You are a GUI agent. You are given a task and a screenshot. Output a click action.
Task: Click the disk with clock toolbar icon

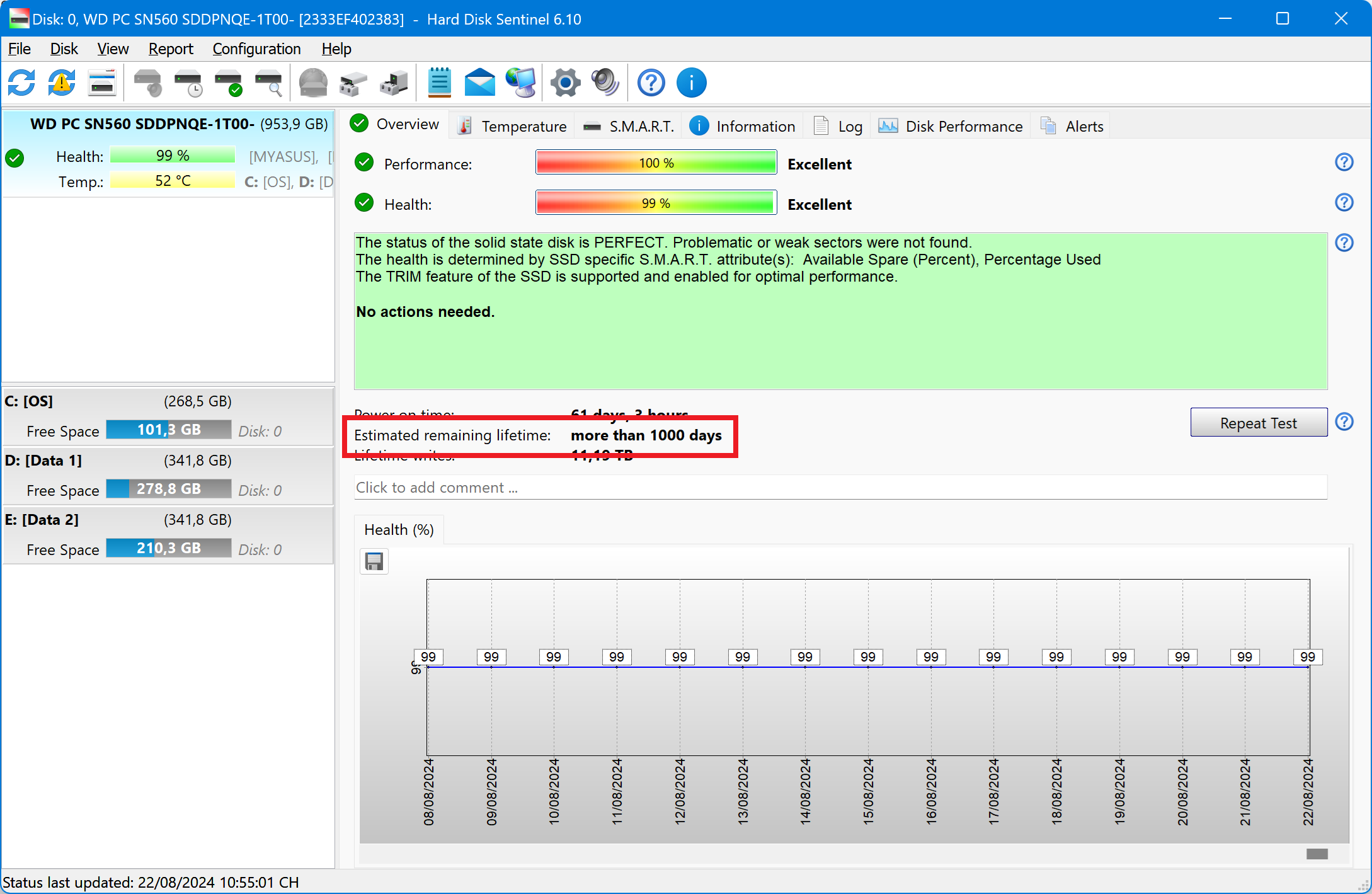pos(188,83)
